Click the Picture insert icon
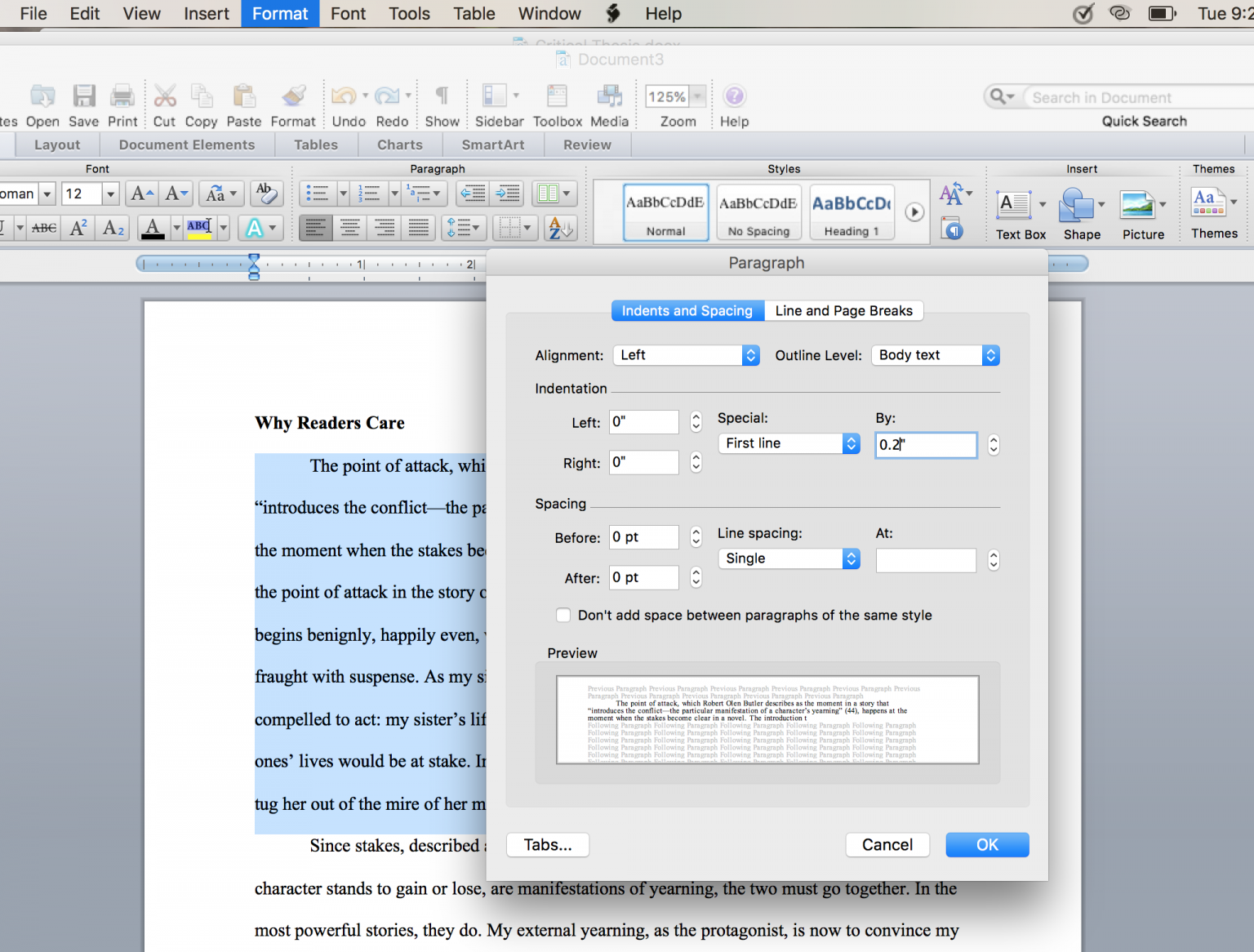Screen dimensions: 1254x952 [1137, 206]
